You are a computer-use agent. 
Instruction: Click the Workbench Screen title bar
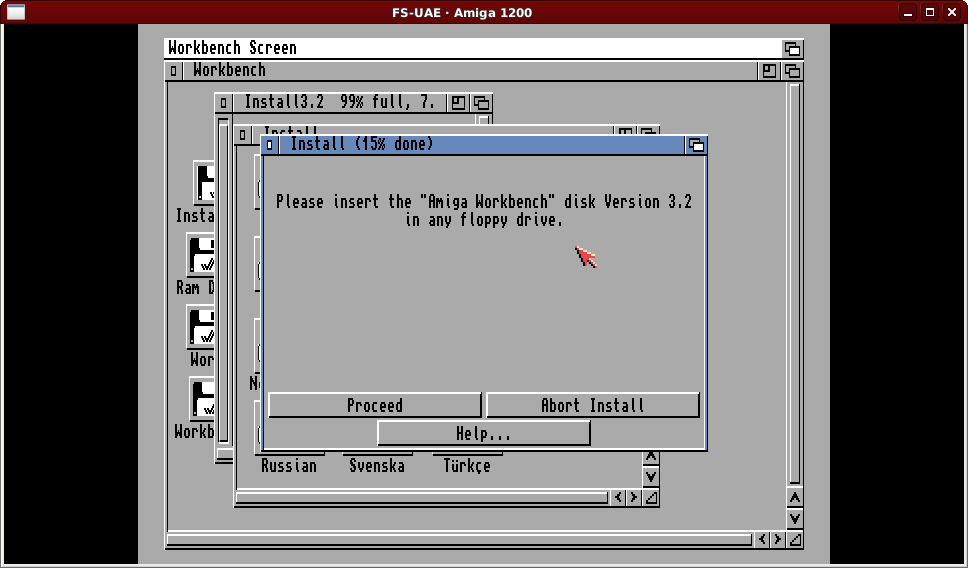(x=473, y=48)
